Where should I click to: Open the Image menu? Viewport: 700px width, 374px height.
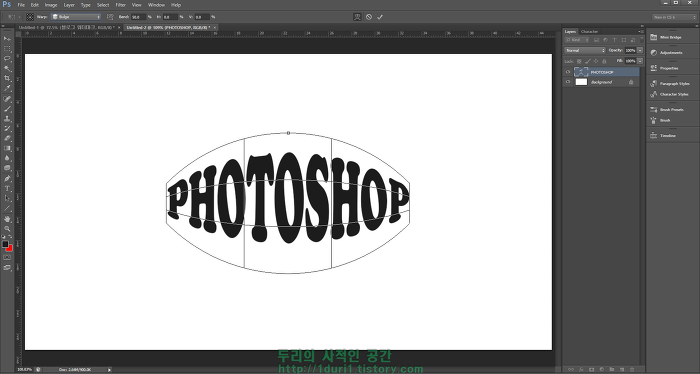[x=51, y=5]
